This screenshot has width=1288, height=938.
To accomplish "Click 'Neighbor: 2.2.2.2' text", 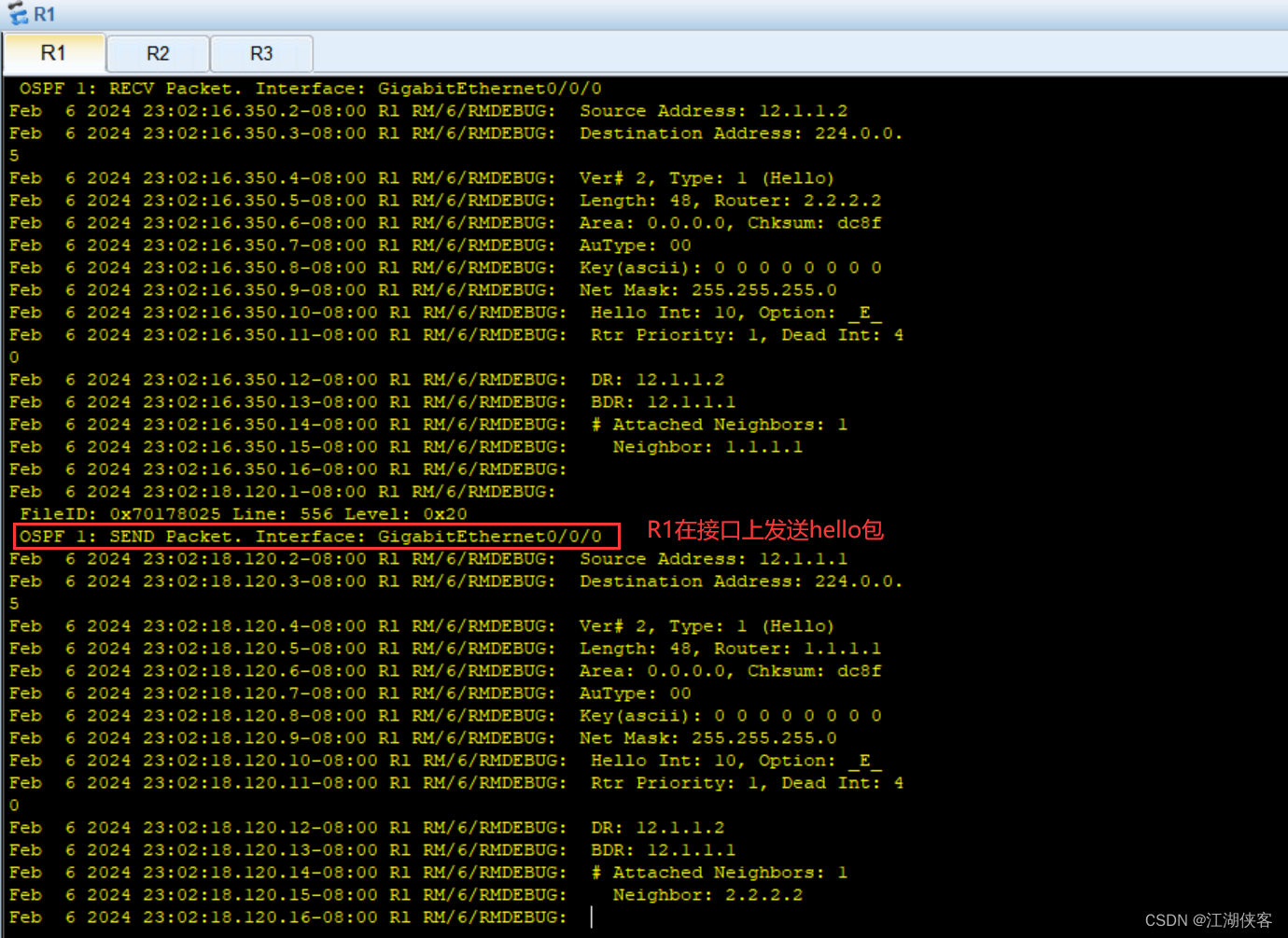I will [x=707, y=895].
